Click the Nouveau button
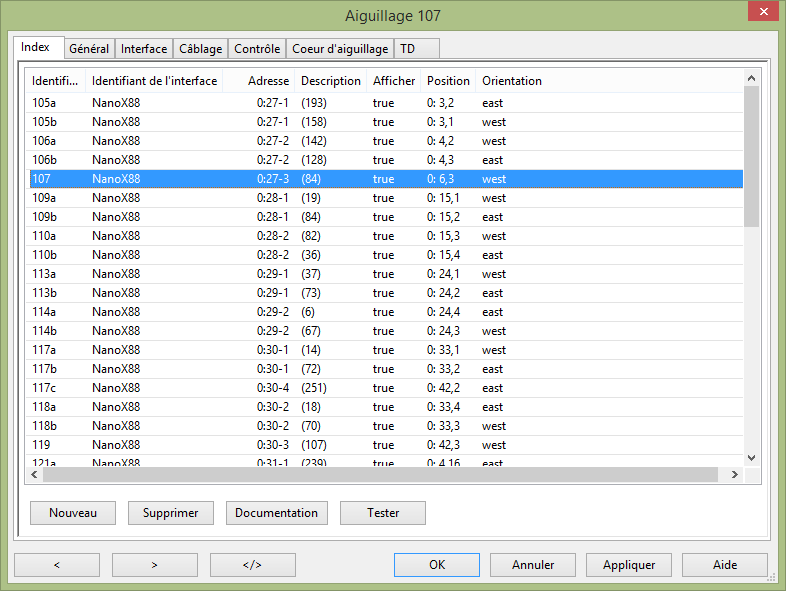 click(73, 513)
